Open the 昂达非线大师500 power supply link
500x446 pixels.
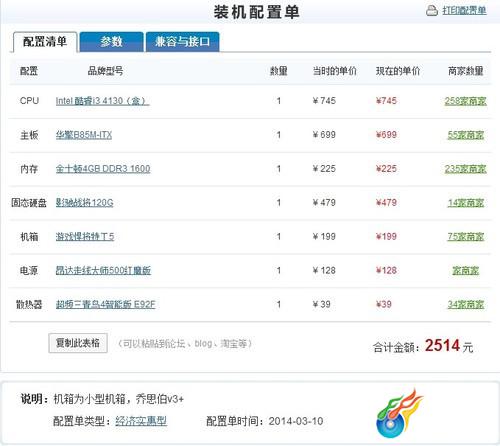coord(103,270)
